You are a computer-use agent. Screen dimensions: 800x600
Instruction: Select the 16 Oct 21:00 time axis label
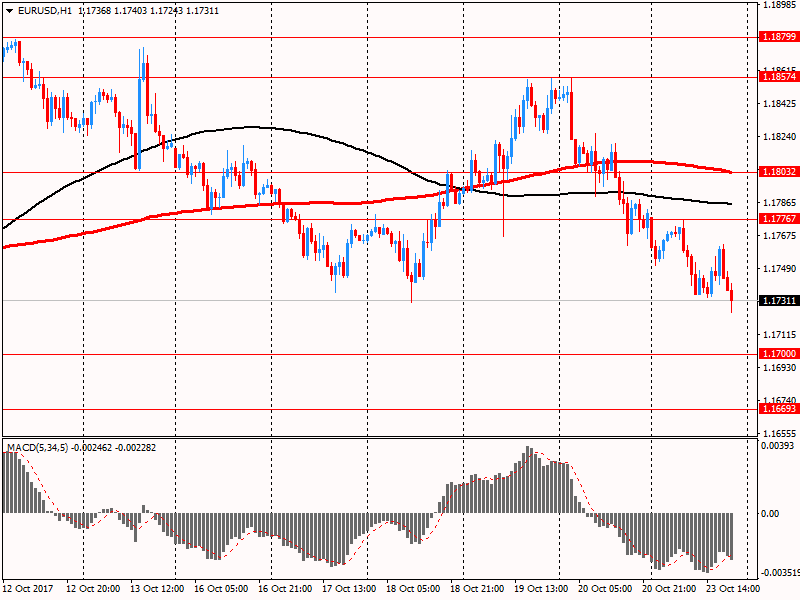(285, 588)
